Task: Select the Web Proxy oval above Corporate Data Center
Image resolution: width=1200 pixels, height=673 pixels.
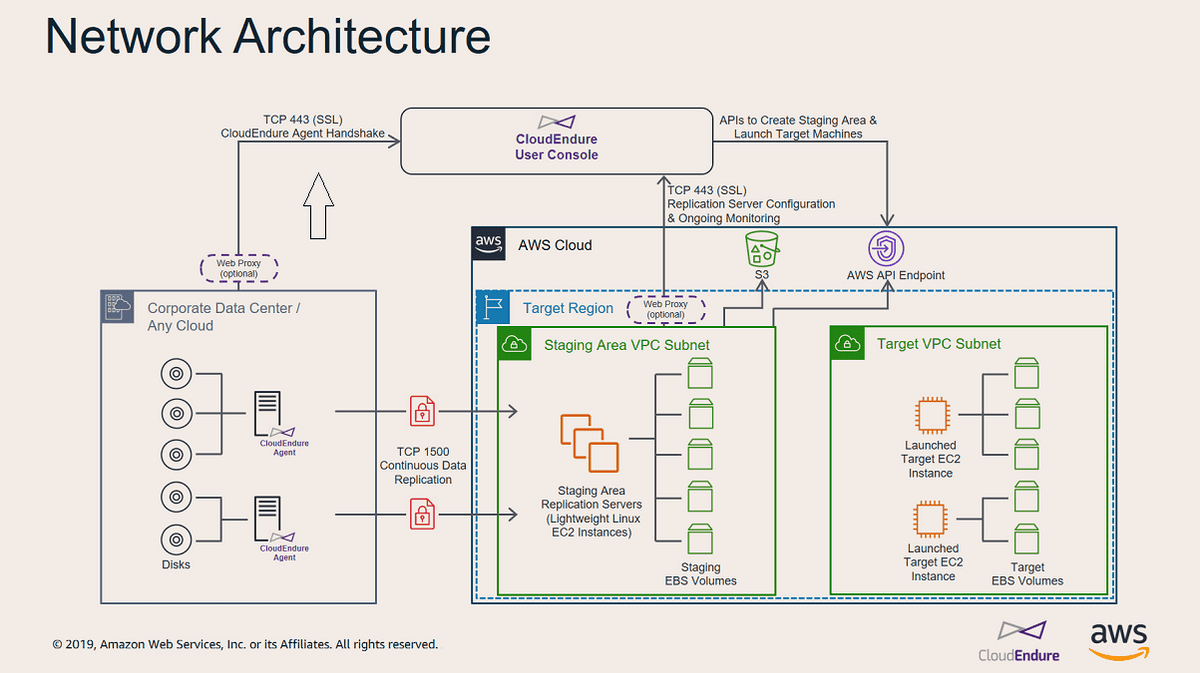Action: (239, 268)
